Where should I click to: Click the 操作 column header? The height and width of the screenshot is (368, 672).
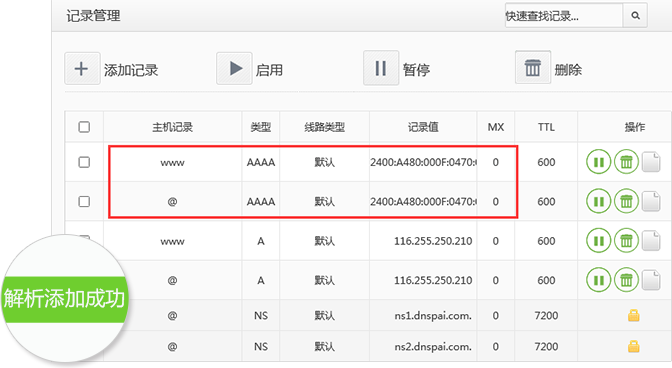(635, 127)
